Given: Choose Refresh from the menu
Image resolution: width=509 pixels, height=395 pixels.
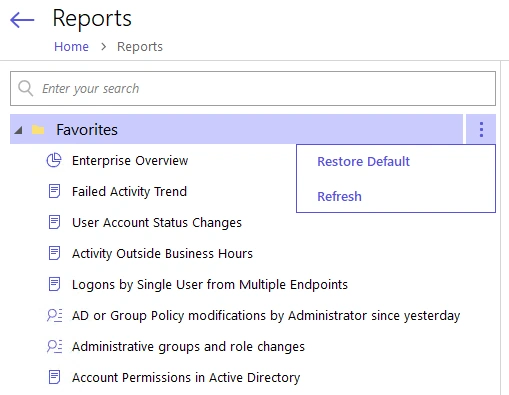Looking at the screenshot, I should (x=339, y=196).
